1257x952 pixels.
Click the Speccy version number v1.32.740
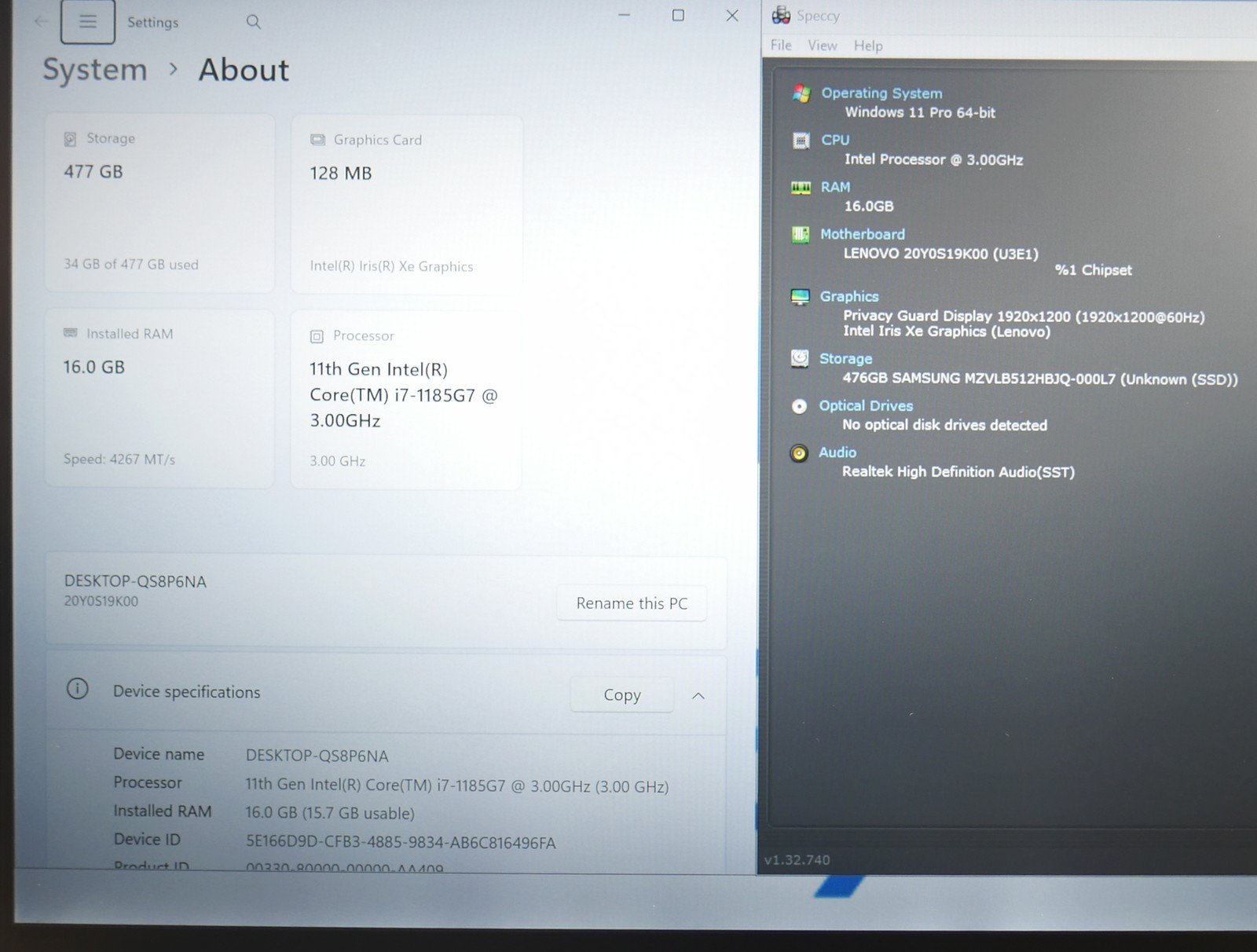point(797,860)
